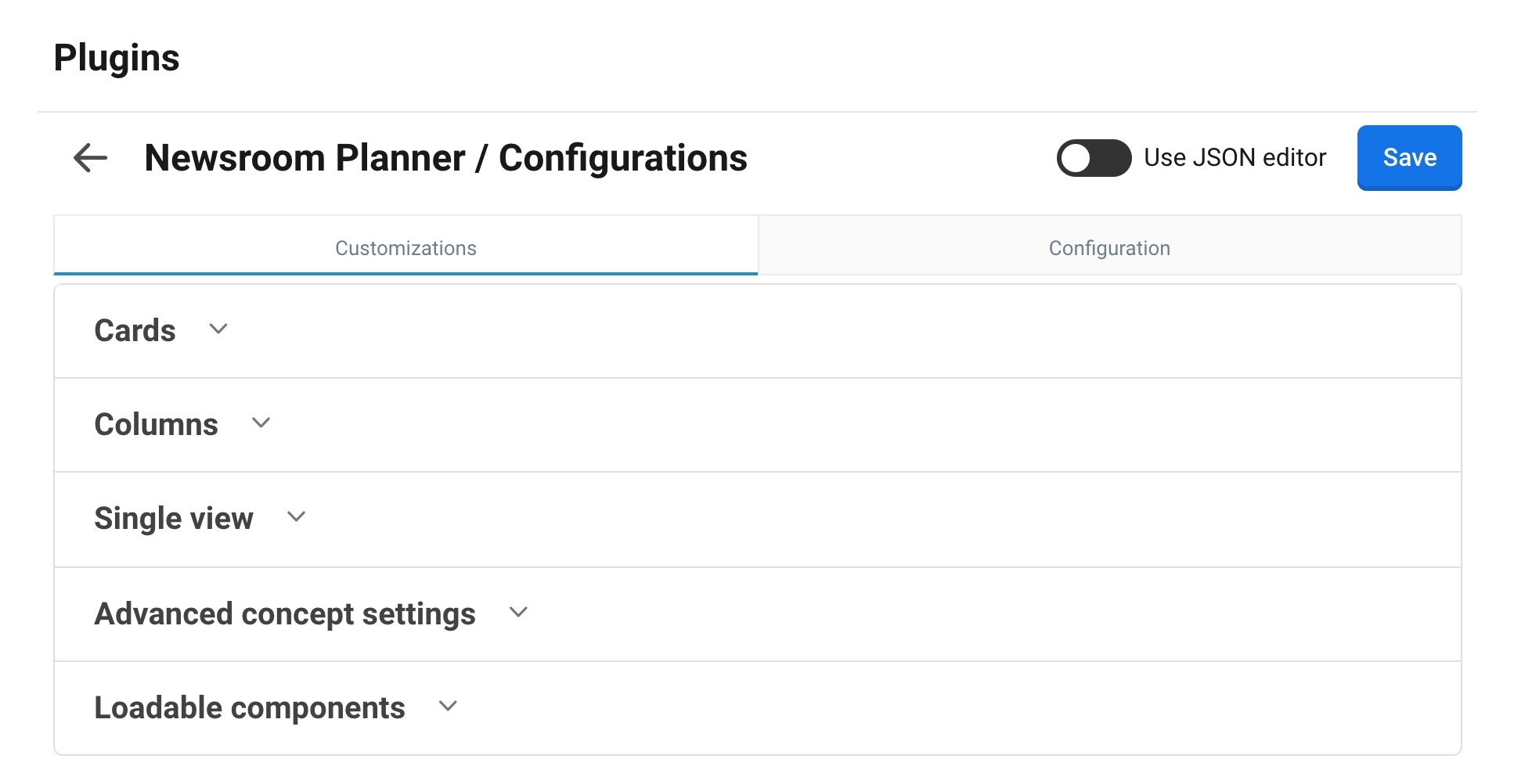This screenshot has height=784, width=1514.
Task: Click the Configurations text in the title
Action: click(x=623, y=158)
